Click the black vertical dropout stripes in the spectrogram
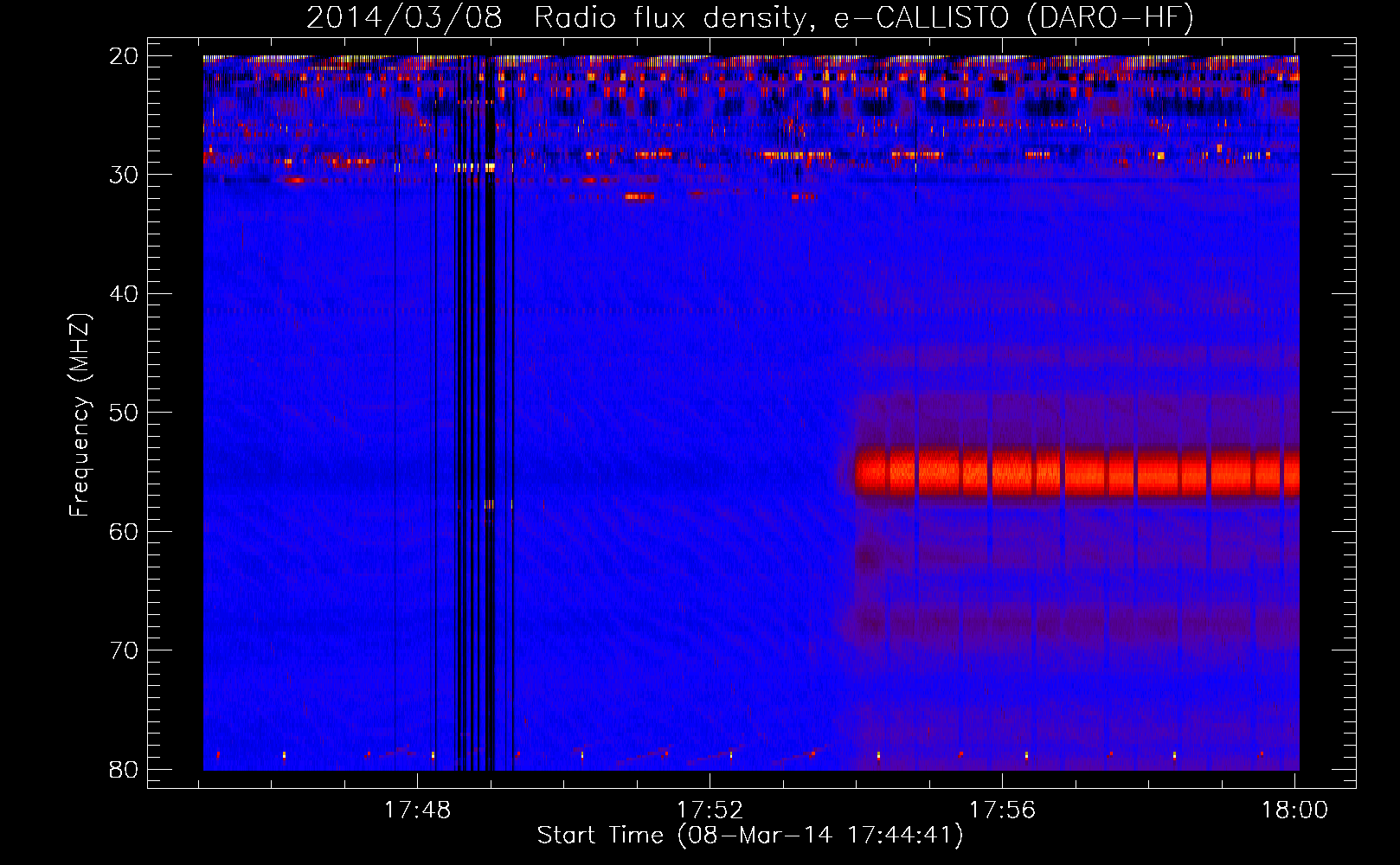 click(476, 413)
